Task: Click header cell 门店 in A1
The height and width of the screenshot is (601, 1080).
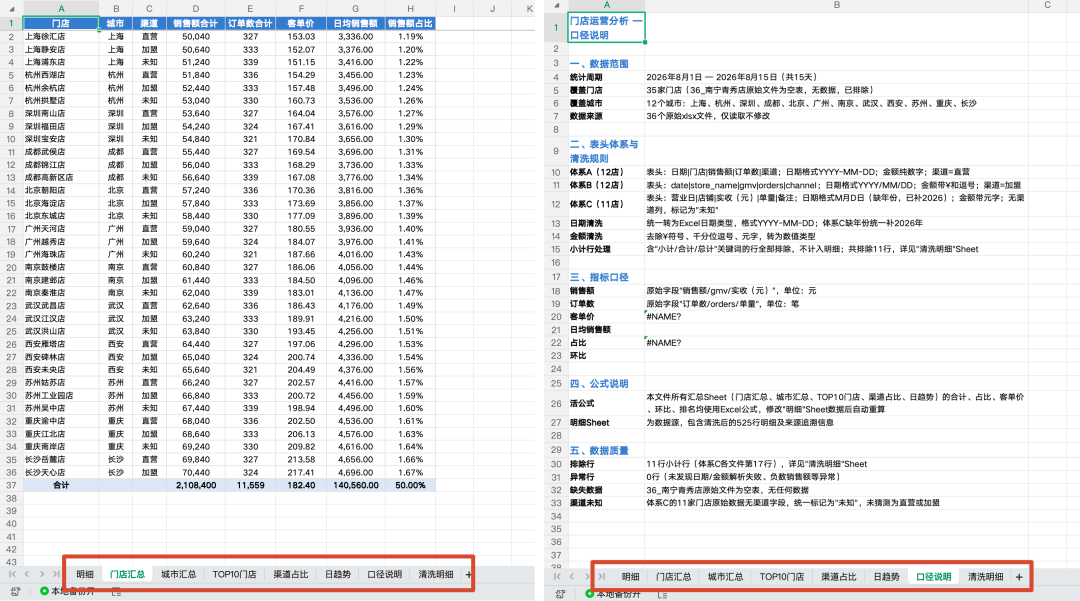Action: point(61,23)
